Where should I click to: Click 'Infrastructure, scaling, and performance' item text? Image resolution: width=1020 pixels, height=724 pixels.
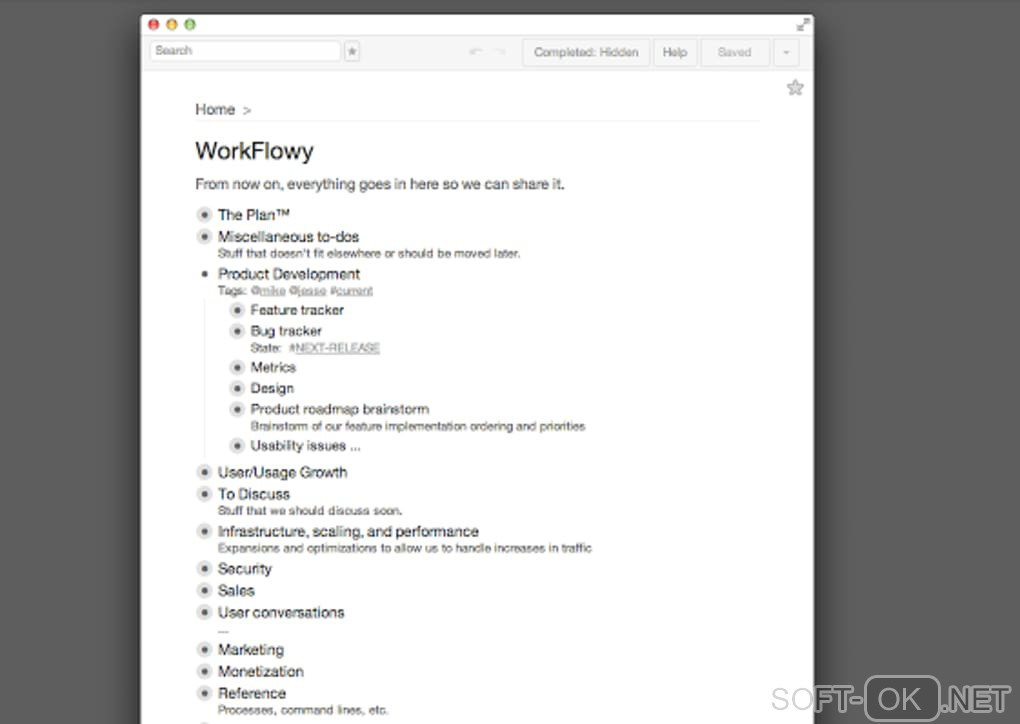(348, 531)
